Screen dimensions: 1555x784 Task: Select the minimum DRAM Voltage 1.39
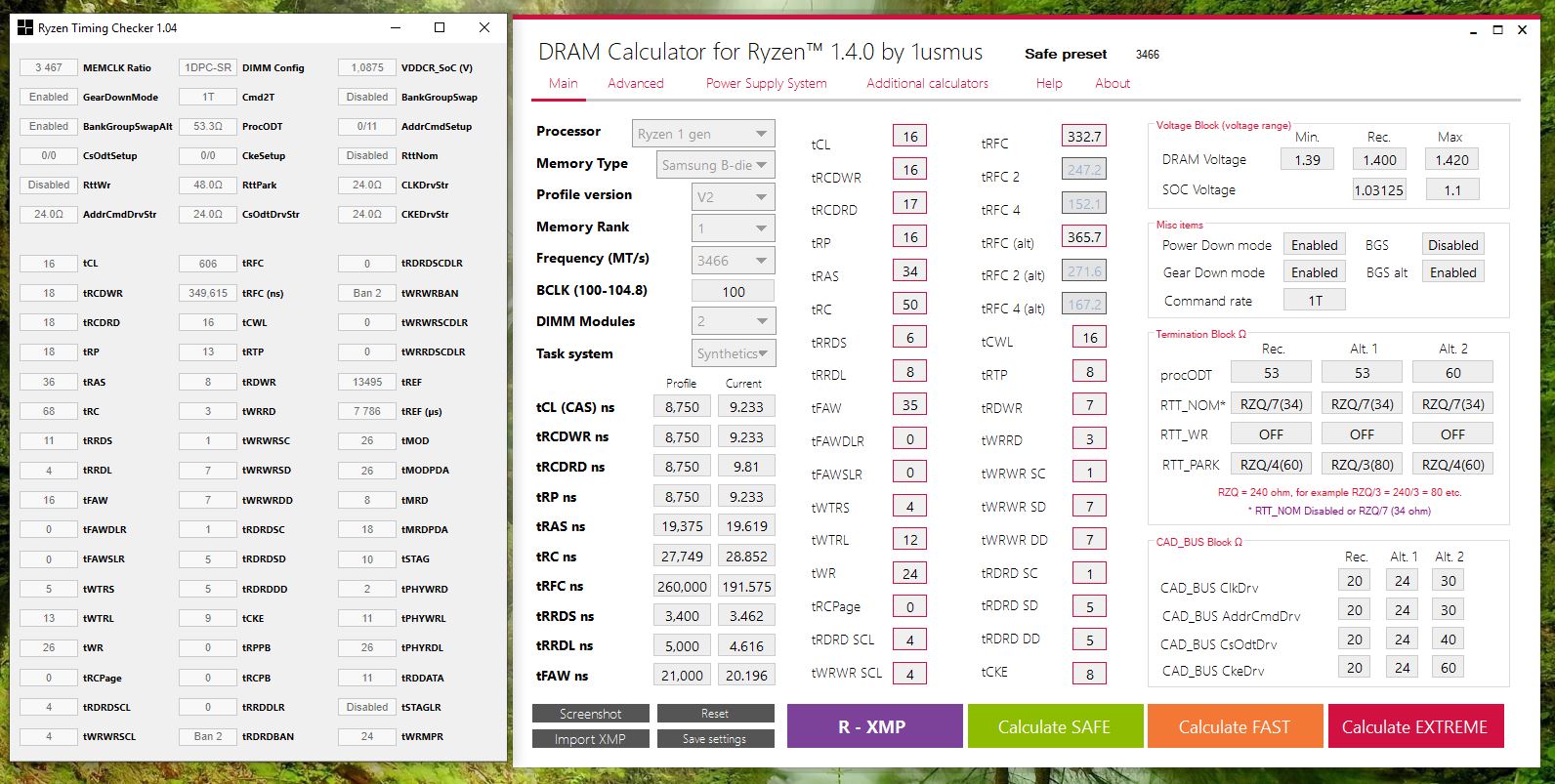[1307, 160]
